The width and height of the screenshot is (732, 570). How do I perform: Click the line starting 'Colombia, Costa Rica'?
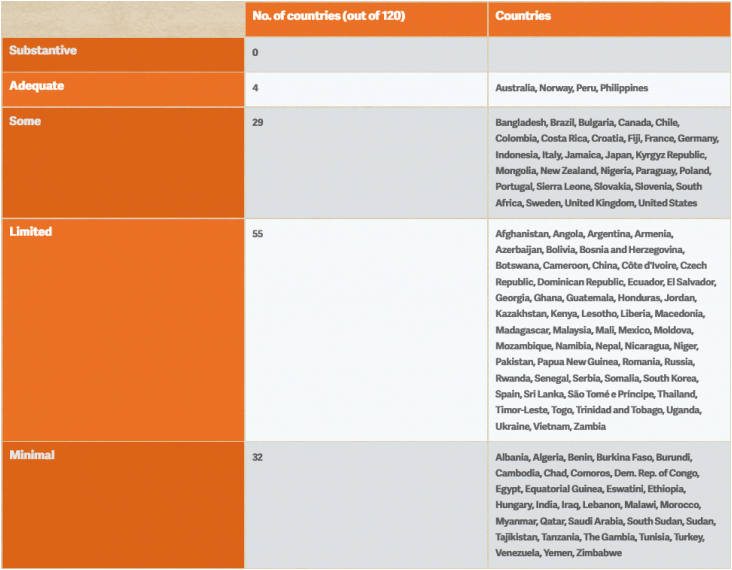click(x=607, y=138)
